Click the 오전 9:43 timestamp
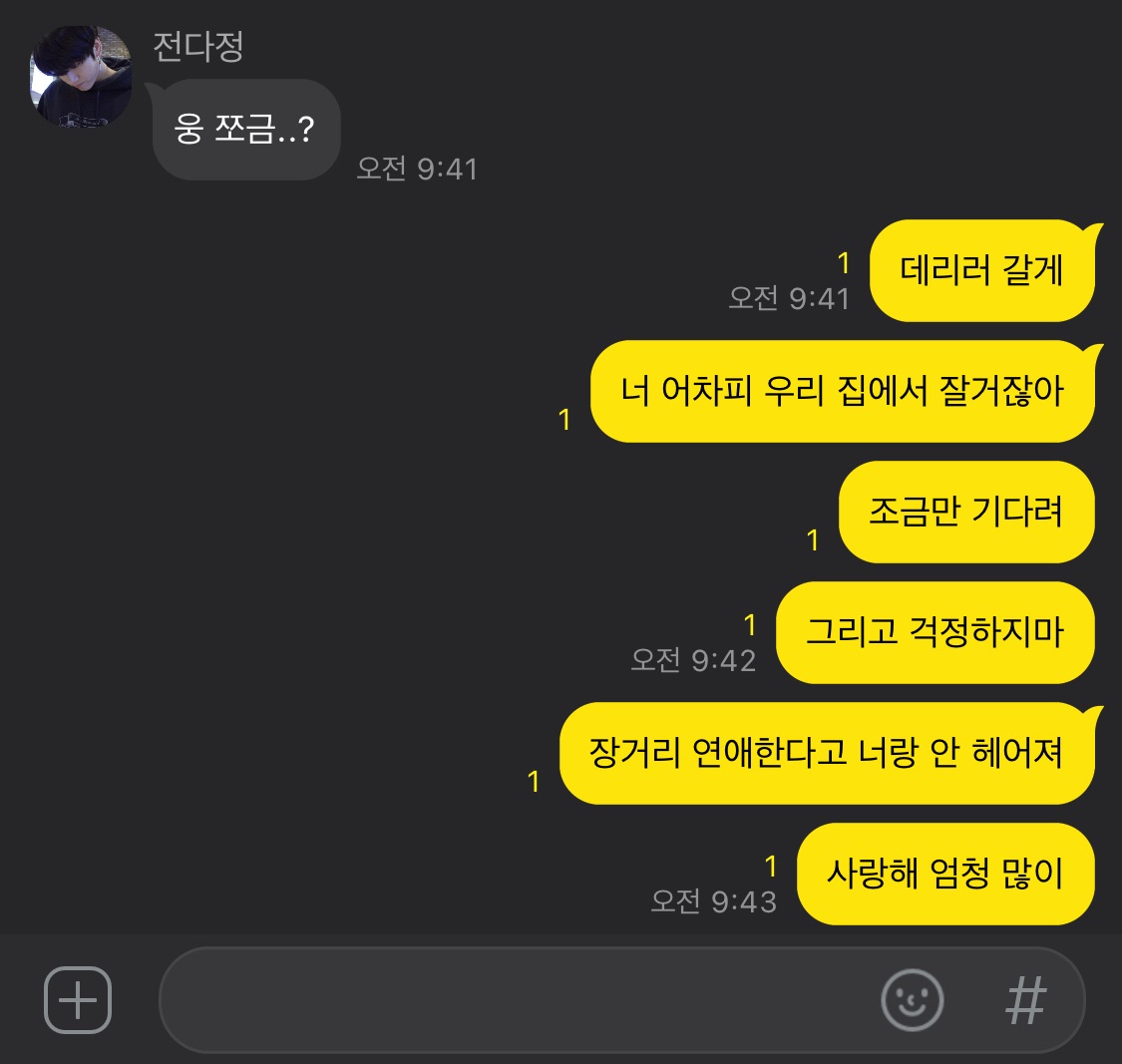1122x1064 pixels. (x=713, y=901)
